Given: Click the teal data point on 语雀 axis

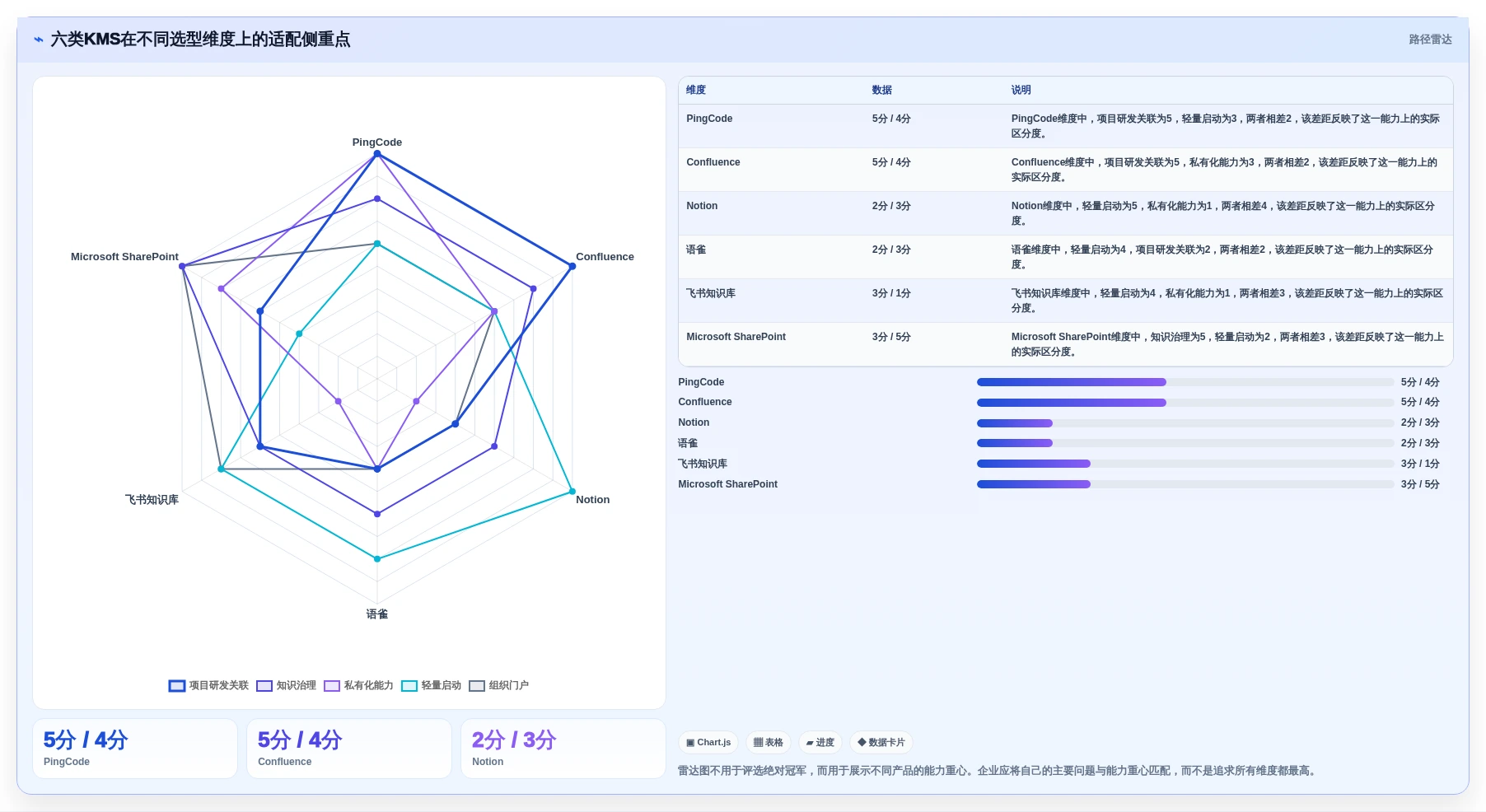Looking at the screenshot, I should 377,559.
